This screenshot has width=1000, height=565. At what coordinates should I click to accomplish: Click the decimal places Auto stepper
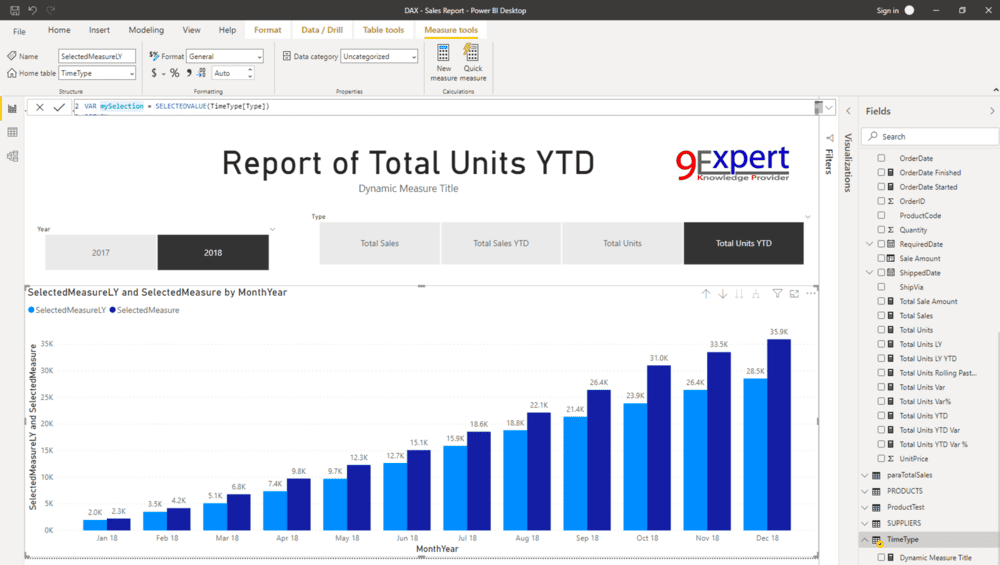250,73
